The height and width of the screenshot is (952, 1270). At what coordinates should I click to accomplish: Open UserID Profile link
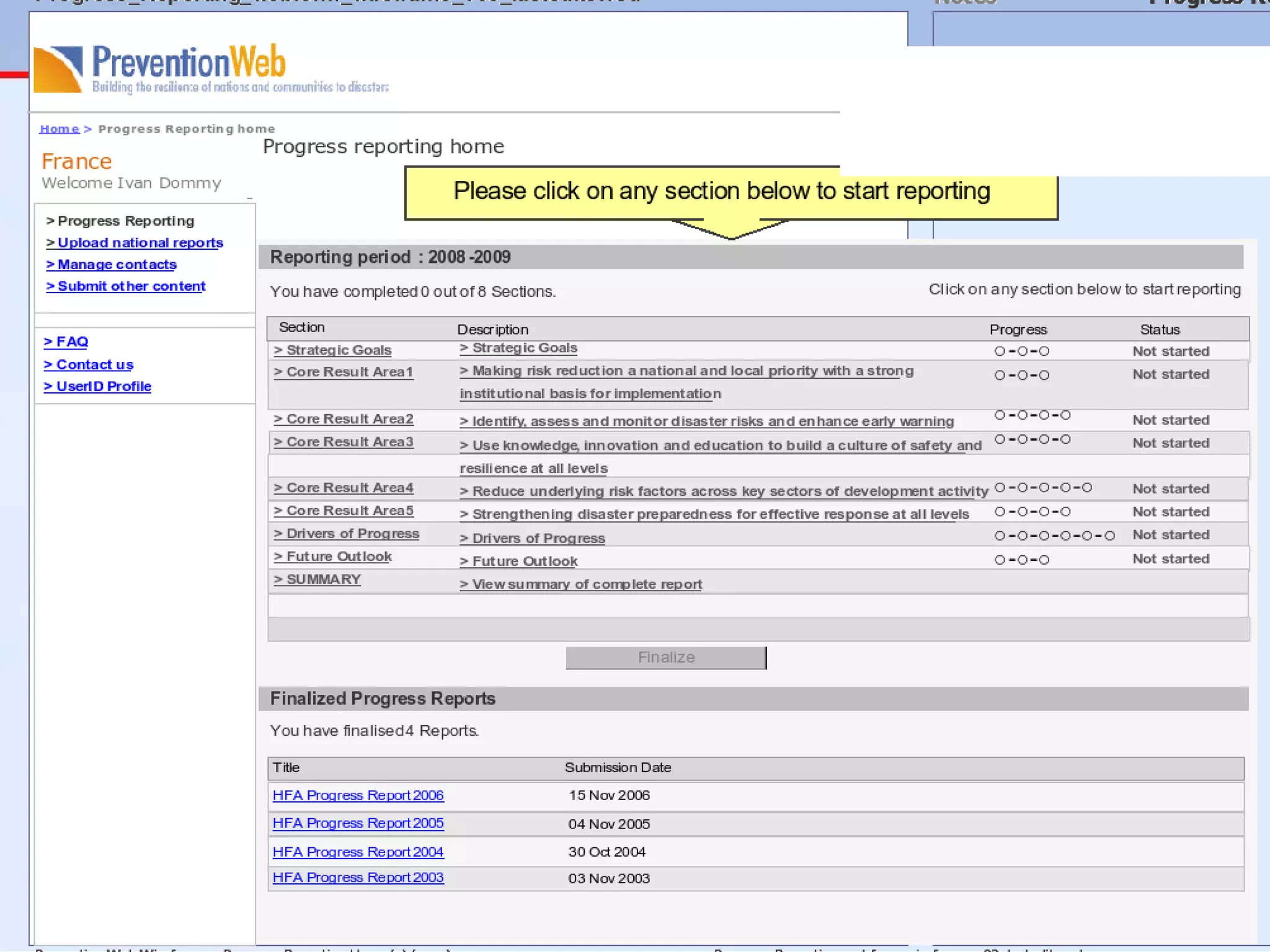[x=98, y=387]
